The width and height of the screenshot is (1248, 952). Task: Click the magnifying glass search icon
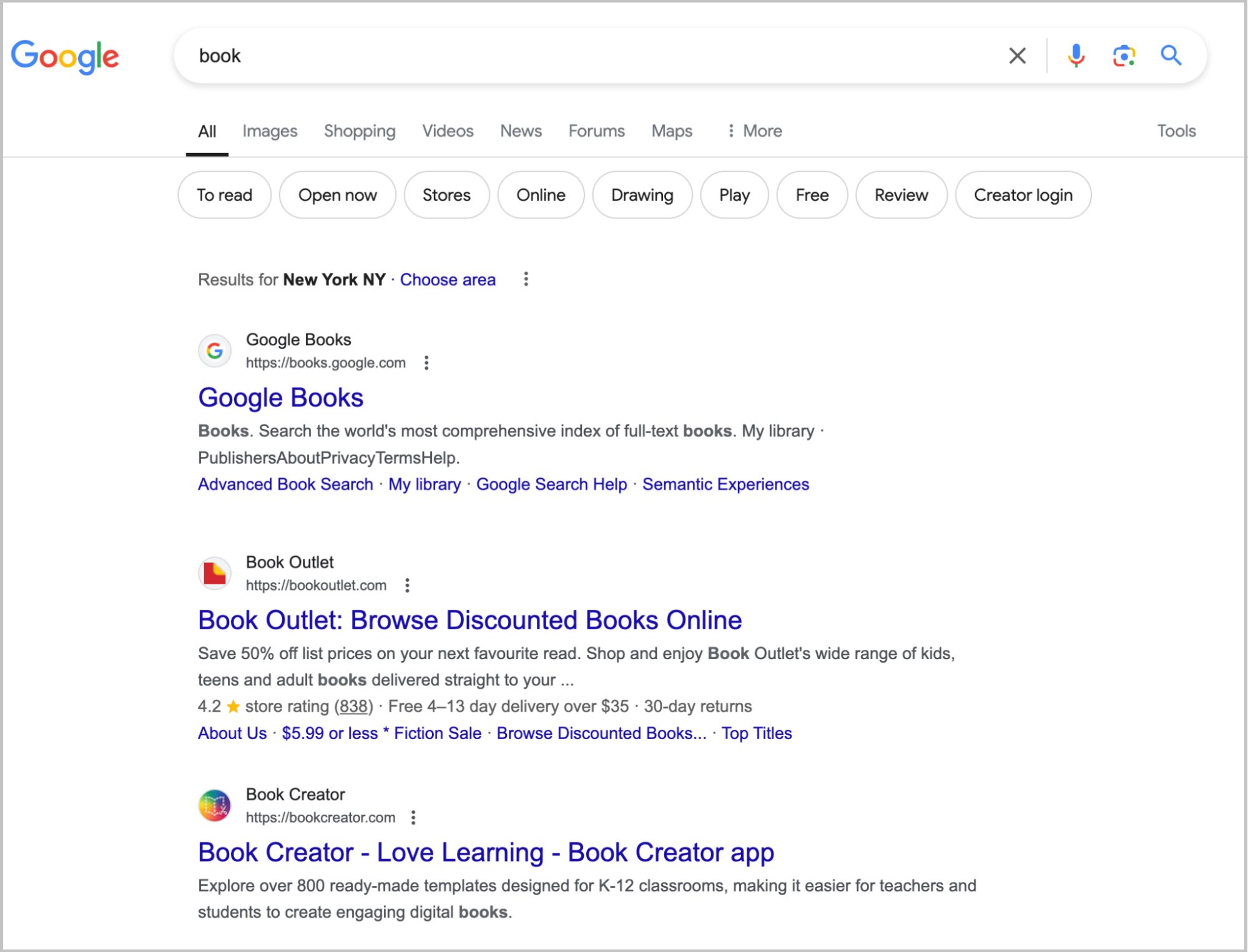1171,56
